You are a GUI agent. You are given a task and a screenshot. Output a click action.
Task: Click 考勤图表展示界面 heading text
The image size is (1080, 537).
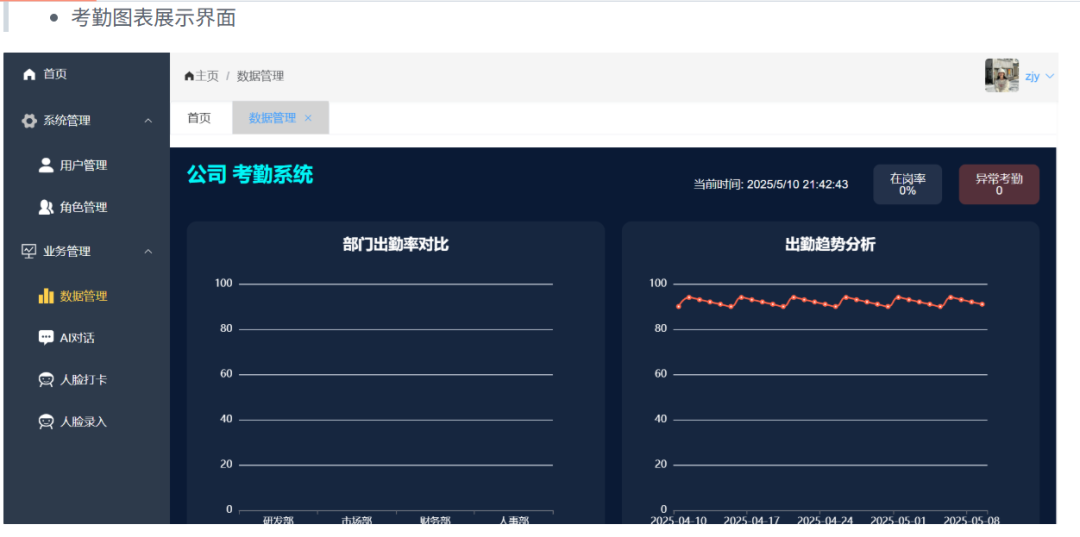point(154,18)
